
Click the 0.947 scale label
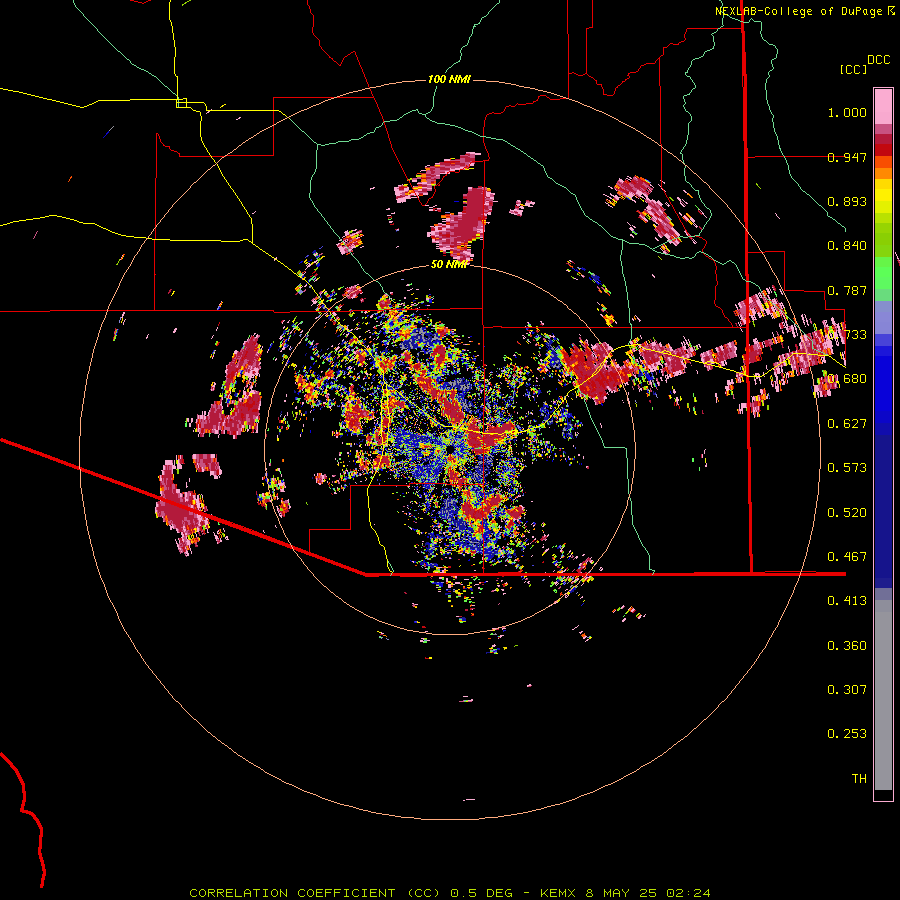click(847, 157)
